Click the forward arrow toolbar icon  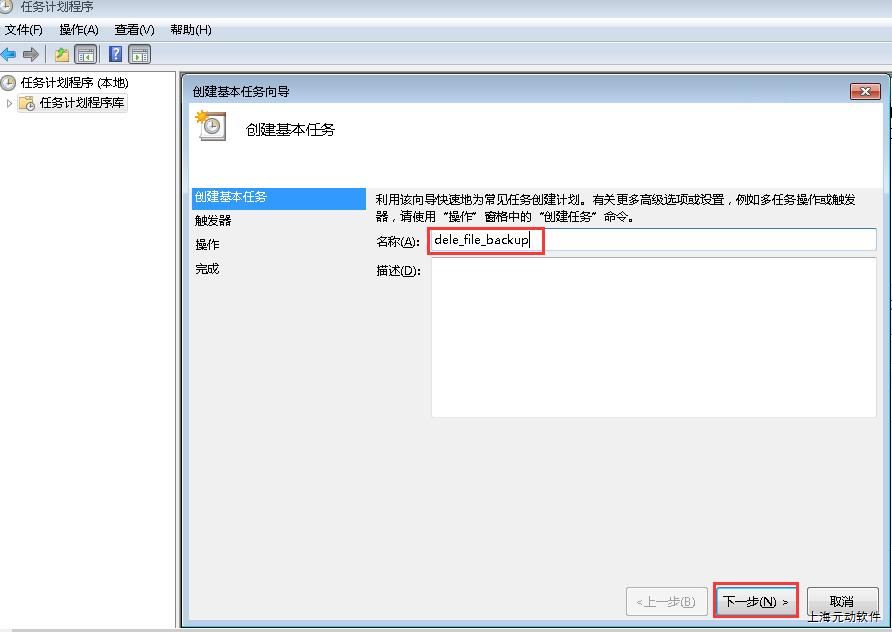pyautogui.click(x=31, y=55)
